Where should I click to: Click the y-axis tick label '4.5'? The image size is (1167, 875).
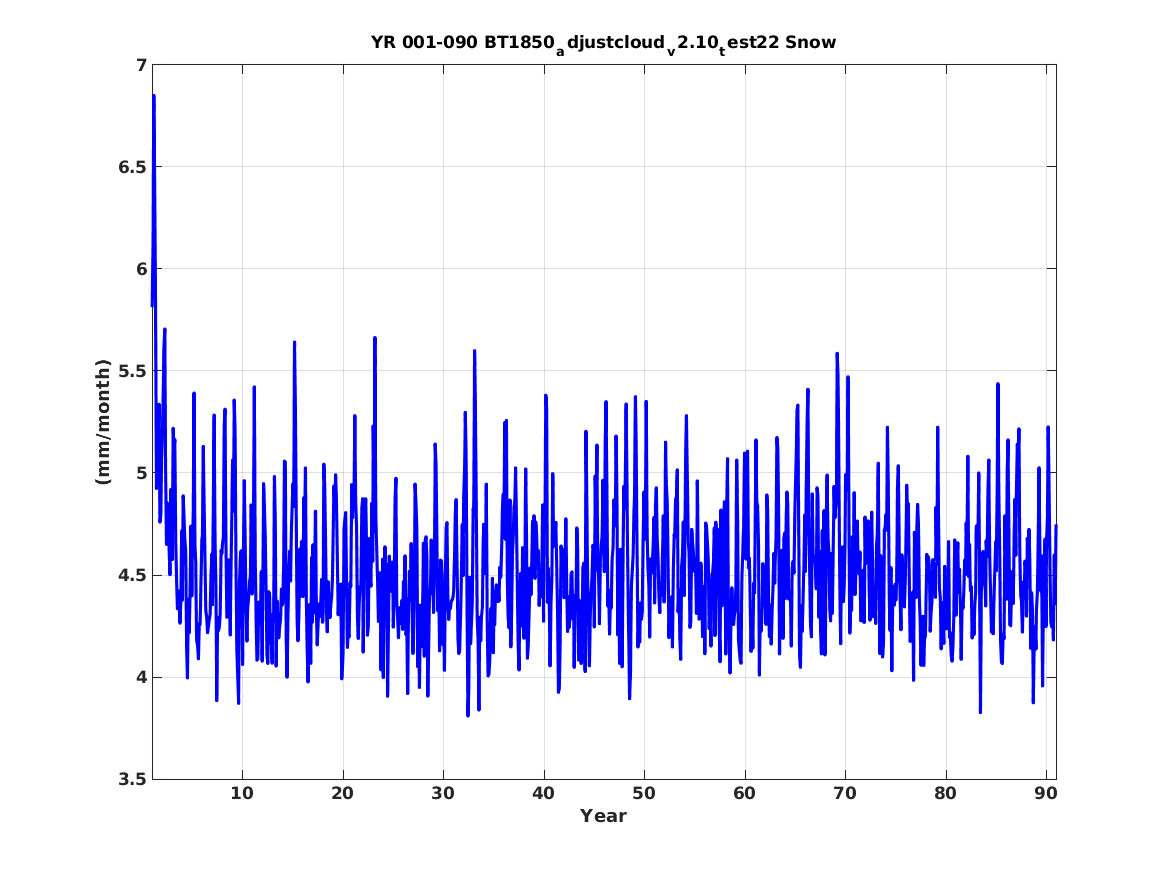pyautogui.click(x=133, y=575)
